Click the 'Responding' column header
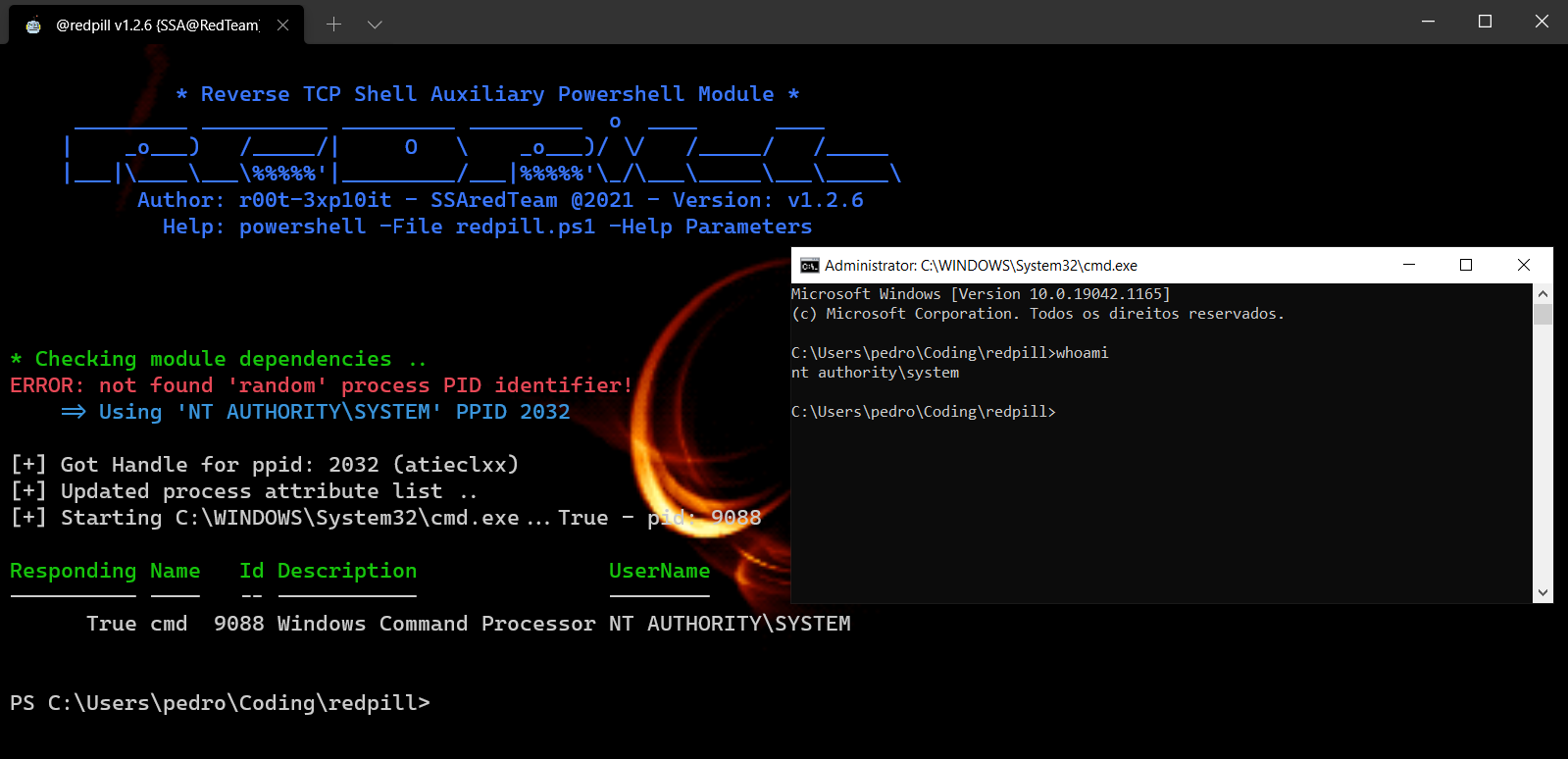1568x759 pixels. 74,571
